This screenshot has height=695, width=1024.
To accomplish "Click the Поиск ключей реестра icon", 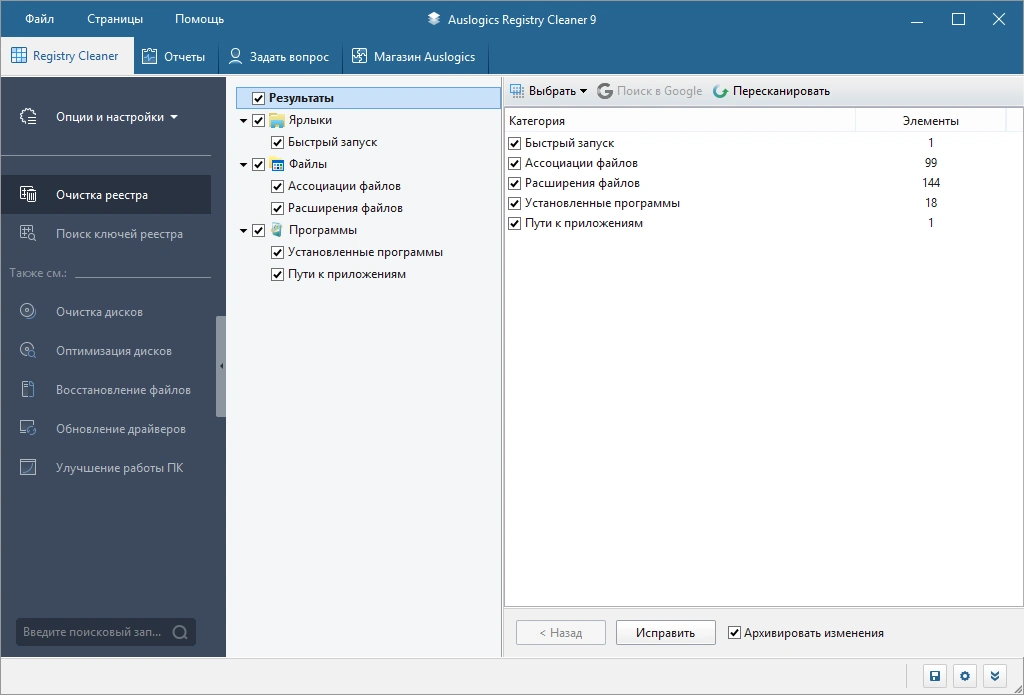I will coord(28,233).
